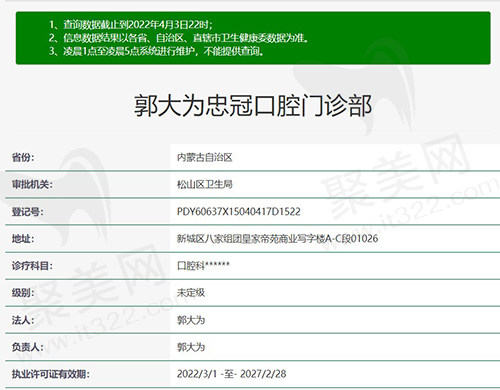Click the 诊疗科目 label

32,266
